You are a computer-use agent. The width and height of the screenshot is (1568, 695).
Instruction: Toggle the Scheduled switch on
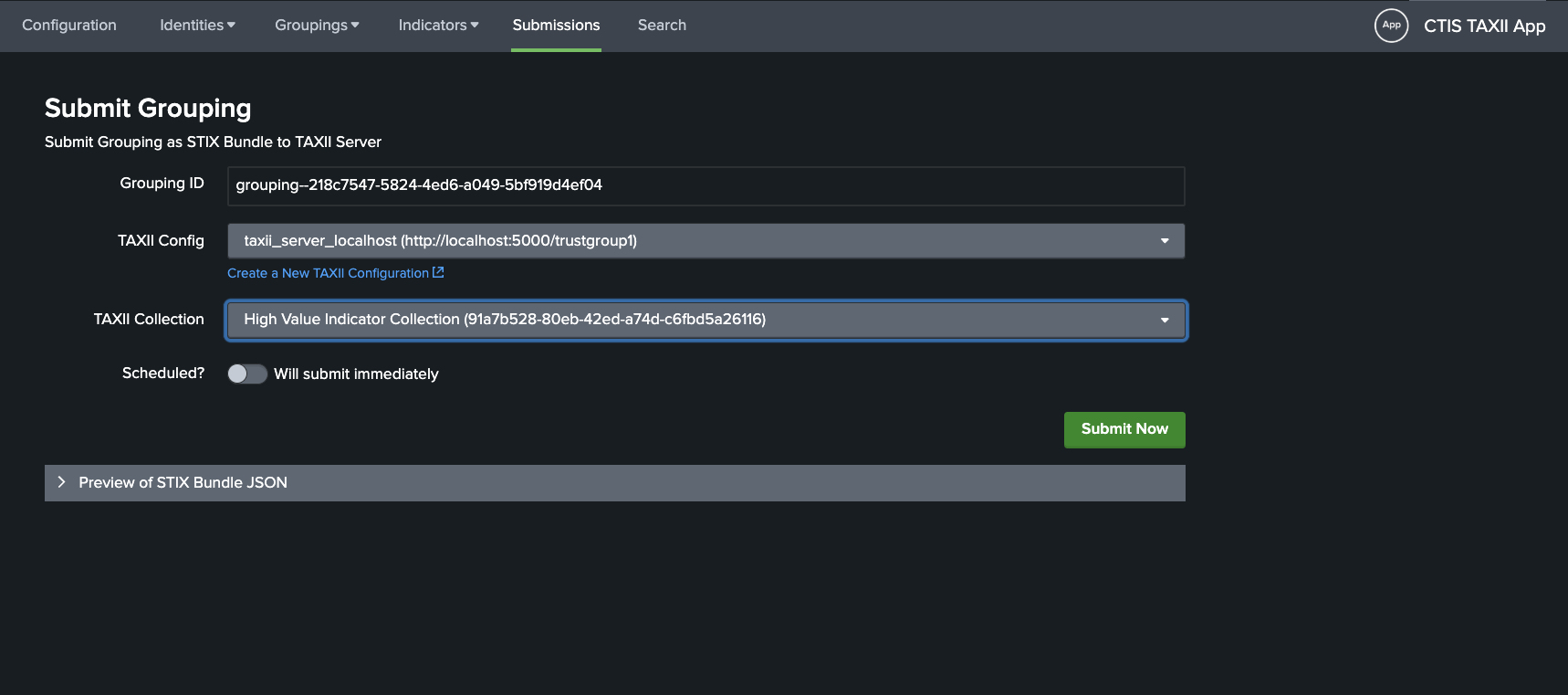tap(246, 374)
